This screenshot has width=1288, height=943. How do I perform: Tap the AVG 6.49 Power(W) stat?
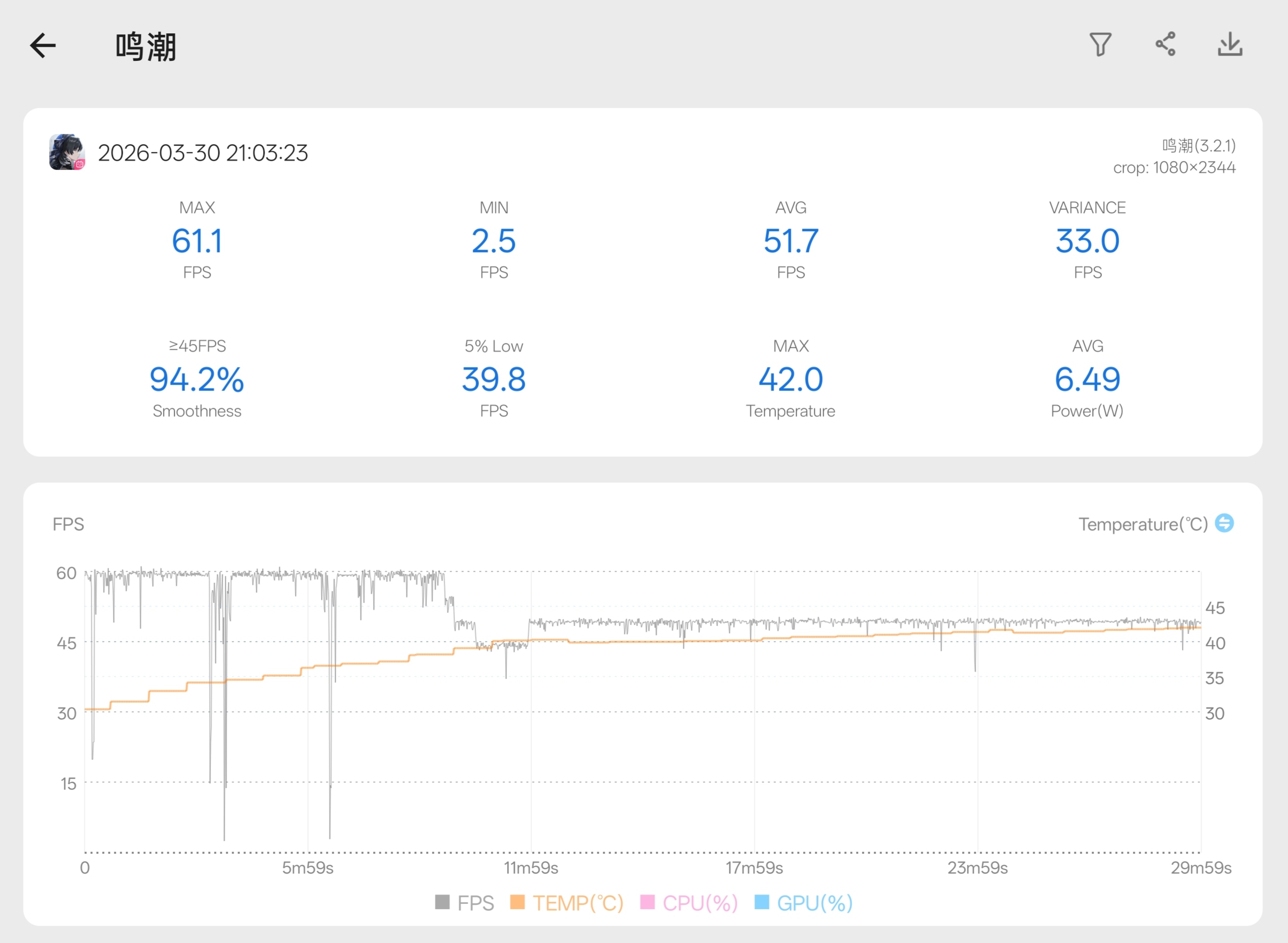click(1087, 379)
